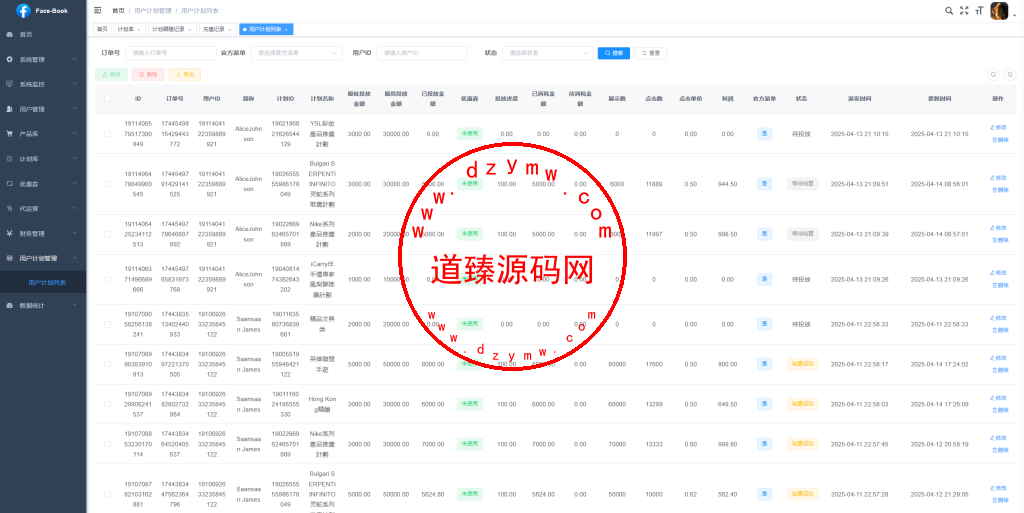Open the 官方派单 select dropdown

(x=296, y=53)
